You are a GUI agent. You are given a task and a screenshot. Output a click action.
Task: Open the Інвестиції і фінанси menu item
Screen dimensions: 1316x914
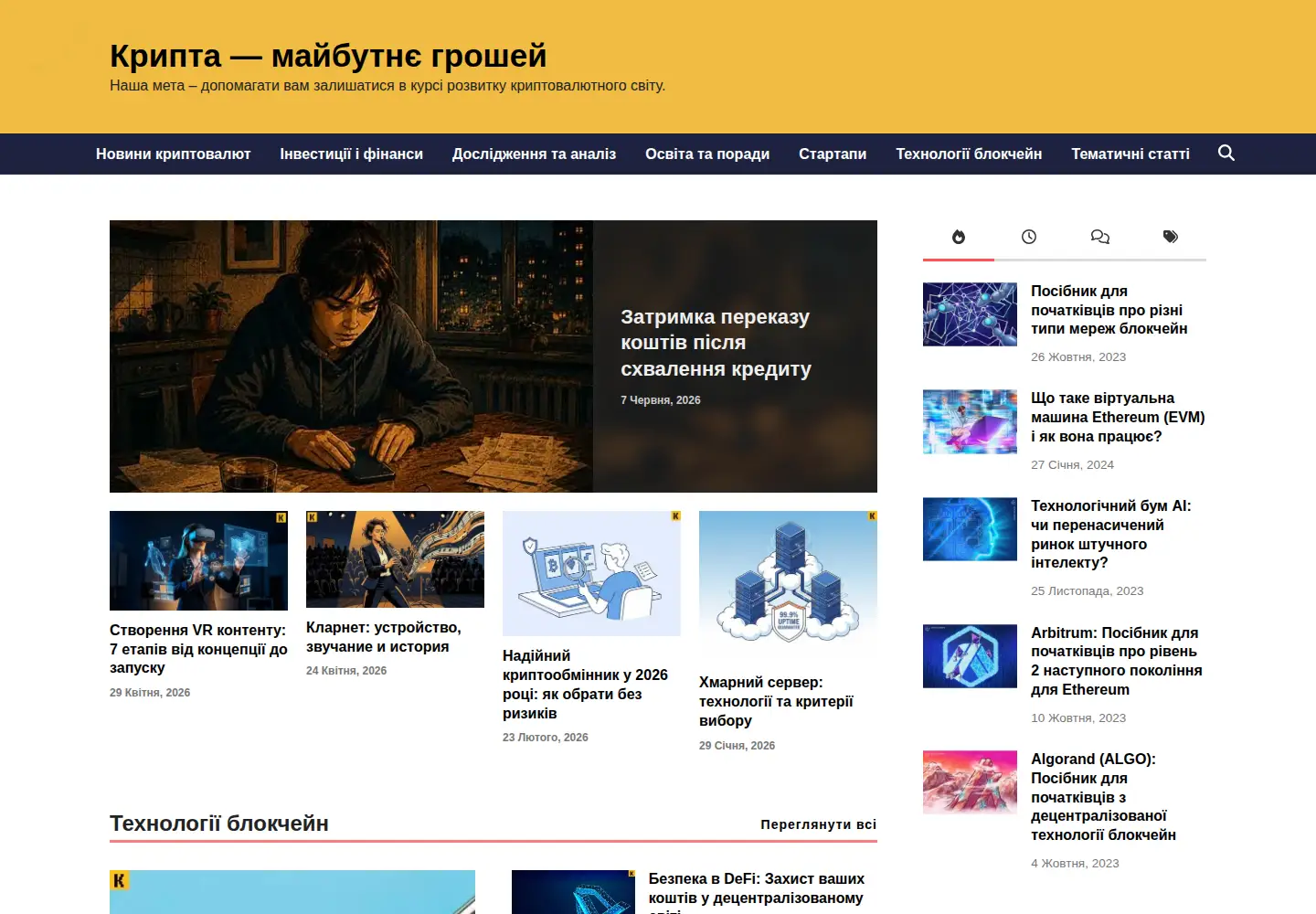click(352, 154)
